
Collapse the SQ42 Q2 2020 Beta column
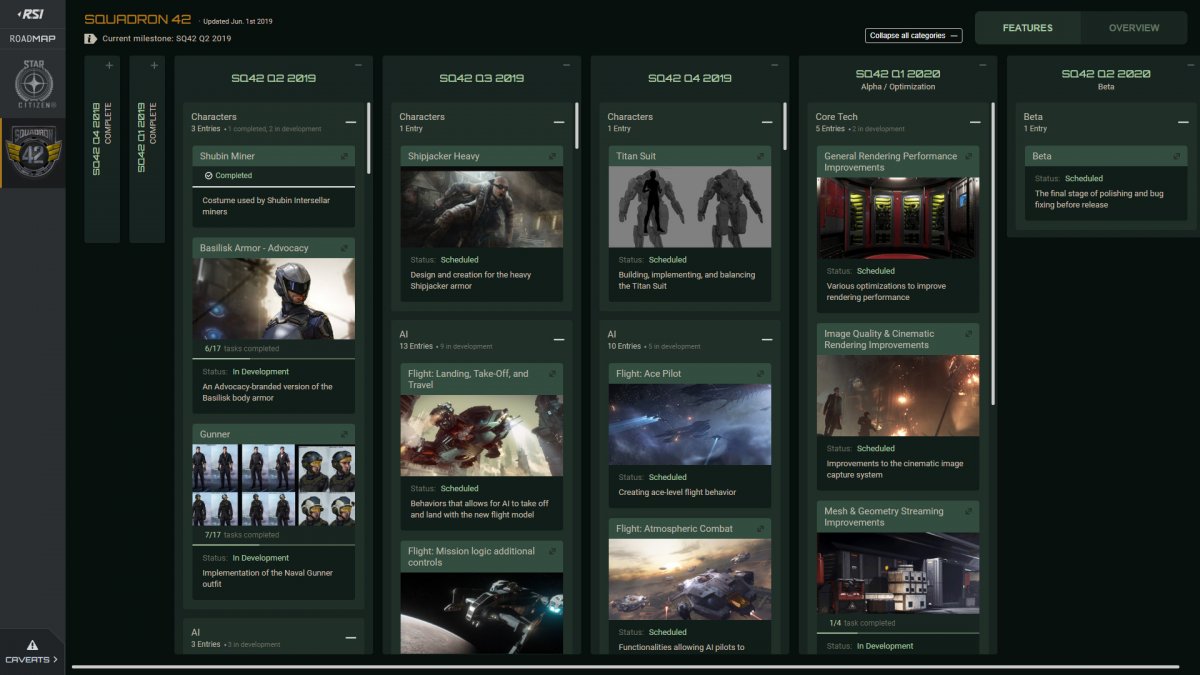coord(1191,66)
